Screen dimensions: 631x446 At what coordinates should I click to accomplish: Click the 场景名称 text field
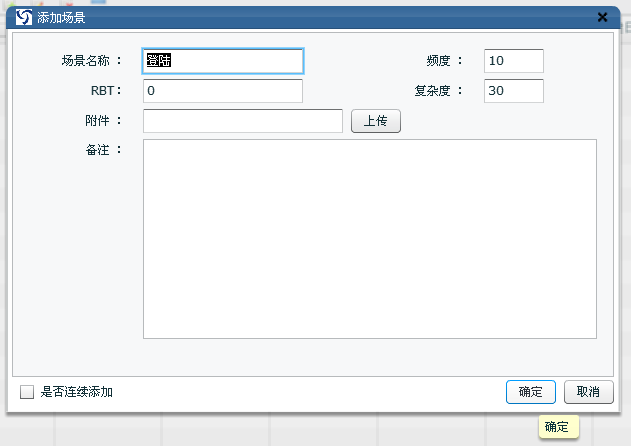(223, 61)
